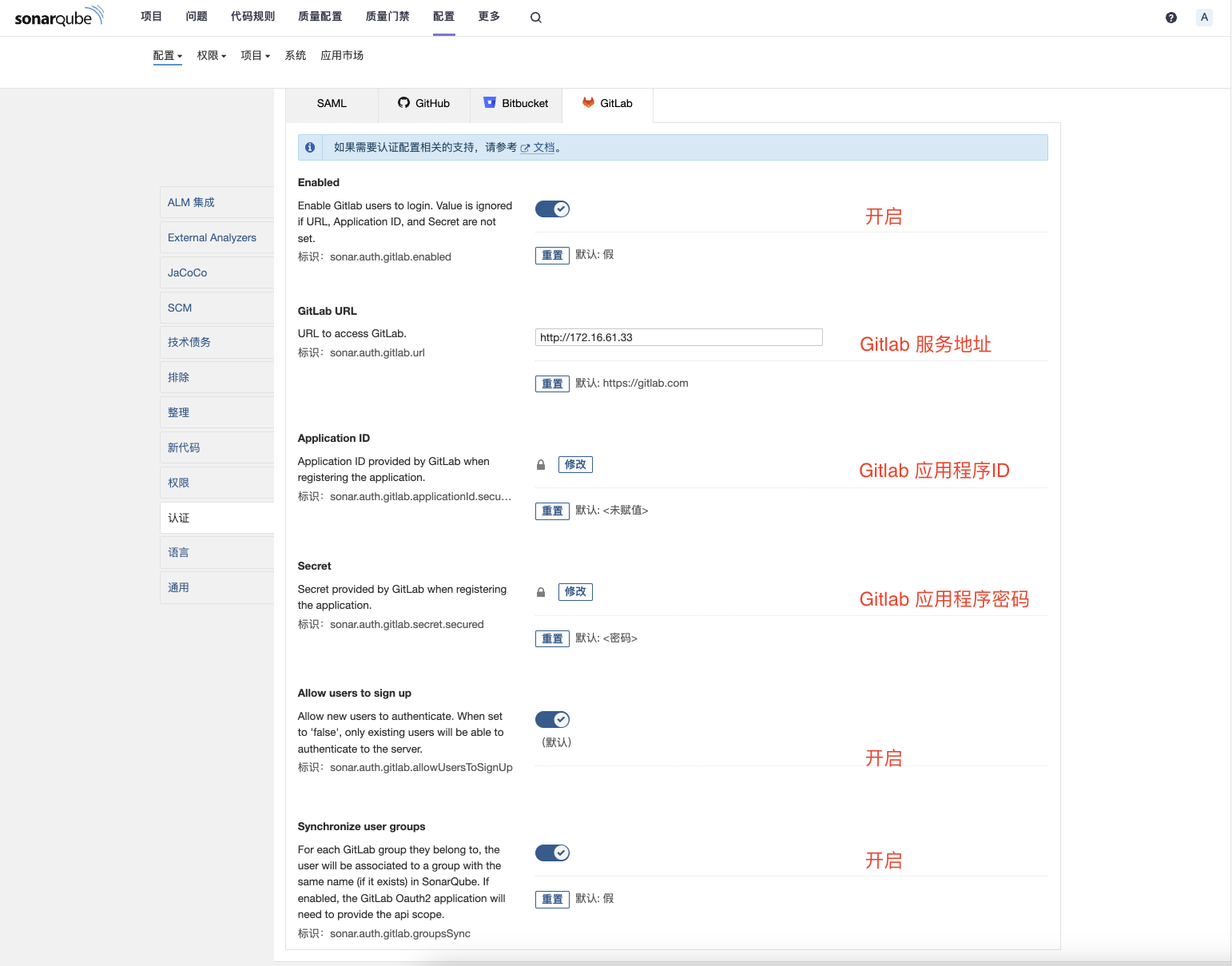Select 技术债务 in the sidebar
Image resolution: width=1232 pixels, height=966 pixels.
[x=217, y=343]
